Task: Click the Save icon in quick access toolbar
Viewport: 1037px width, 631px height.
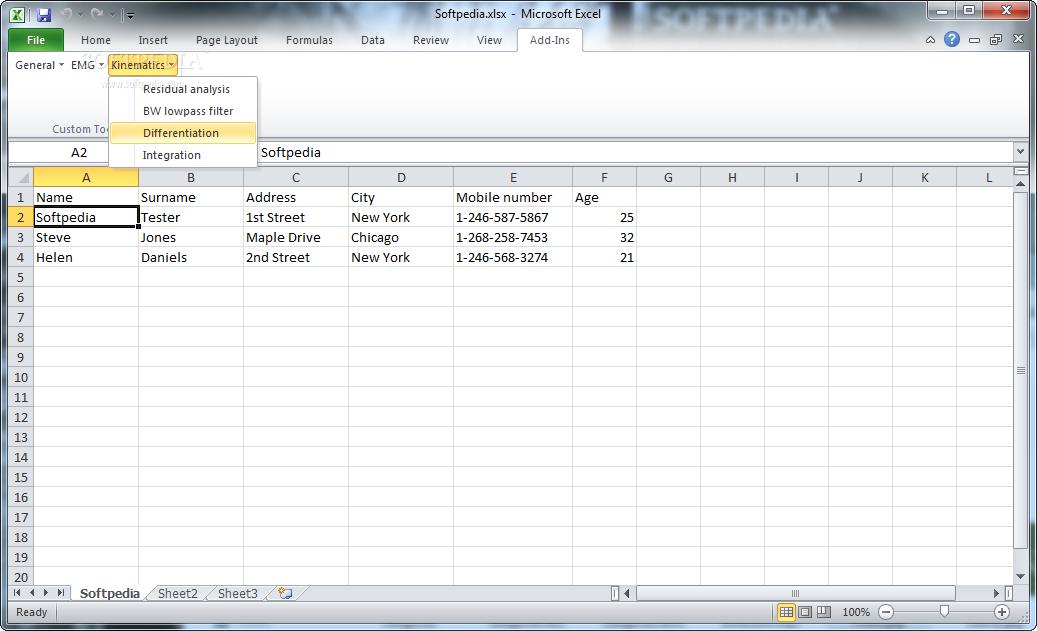Action: pyautogui.click(x=44, y=15)
